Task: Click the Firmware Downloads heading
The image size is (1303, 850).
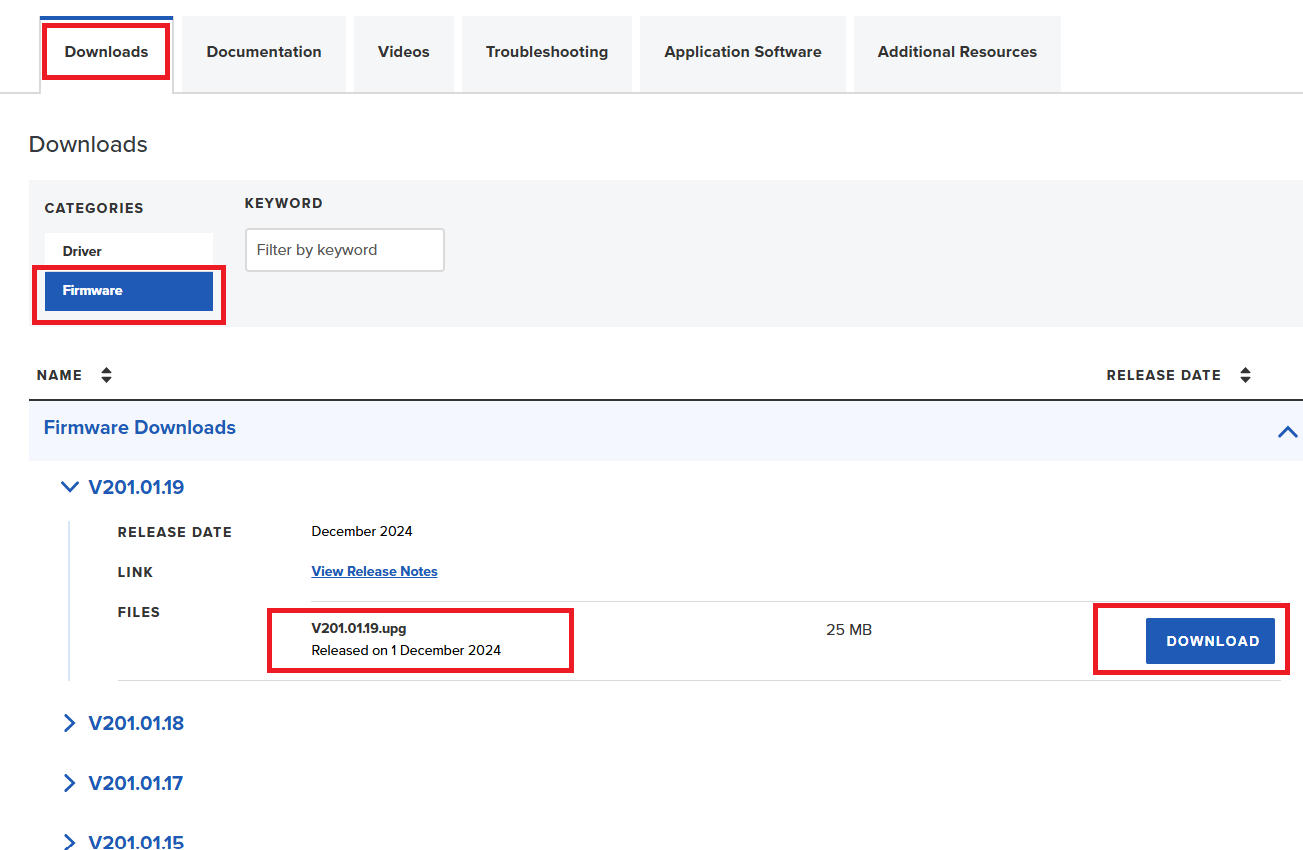Action: click(x=140, y=427)
